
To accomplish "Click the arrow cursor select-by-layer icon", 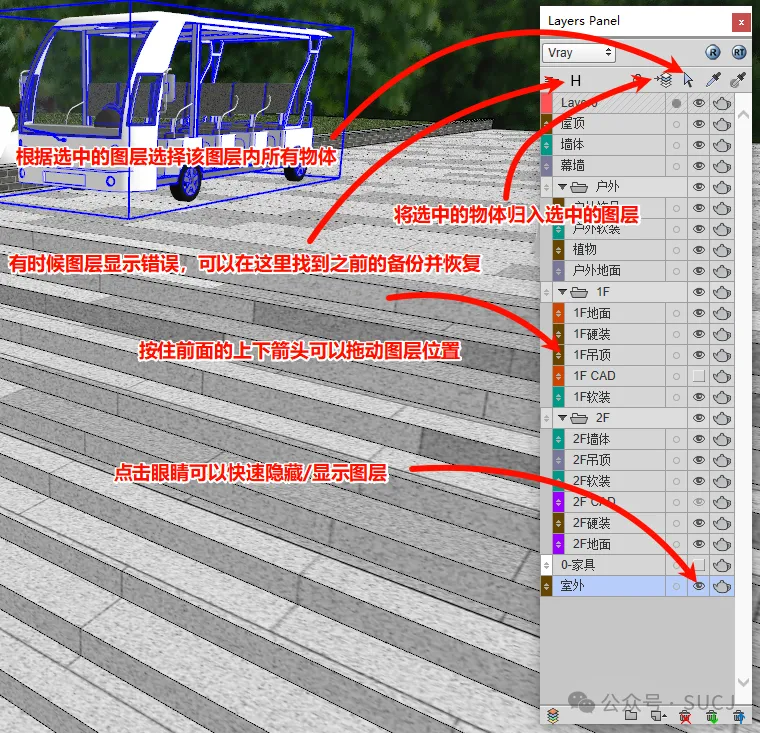I will point(688,80).
